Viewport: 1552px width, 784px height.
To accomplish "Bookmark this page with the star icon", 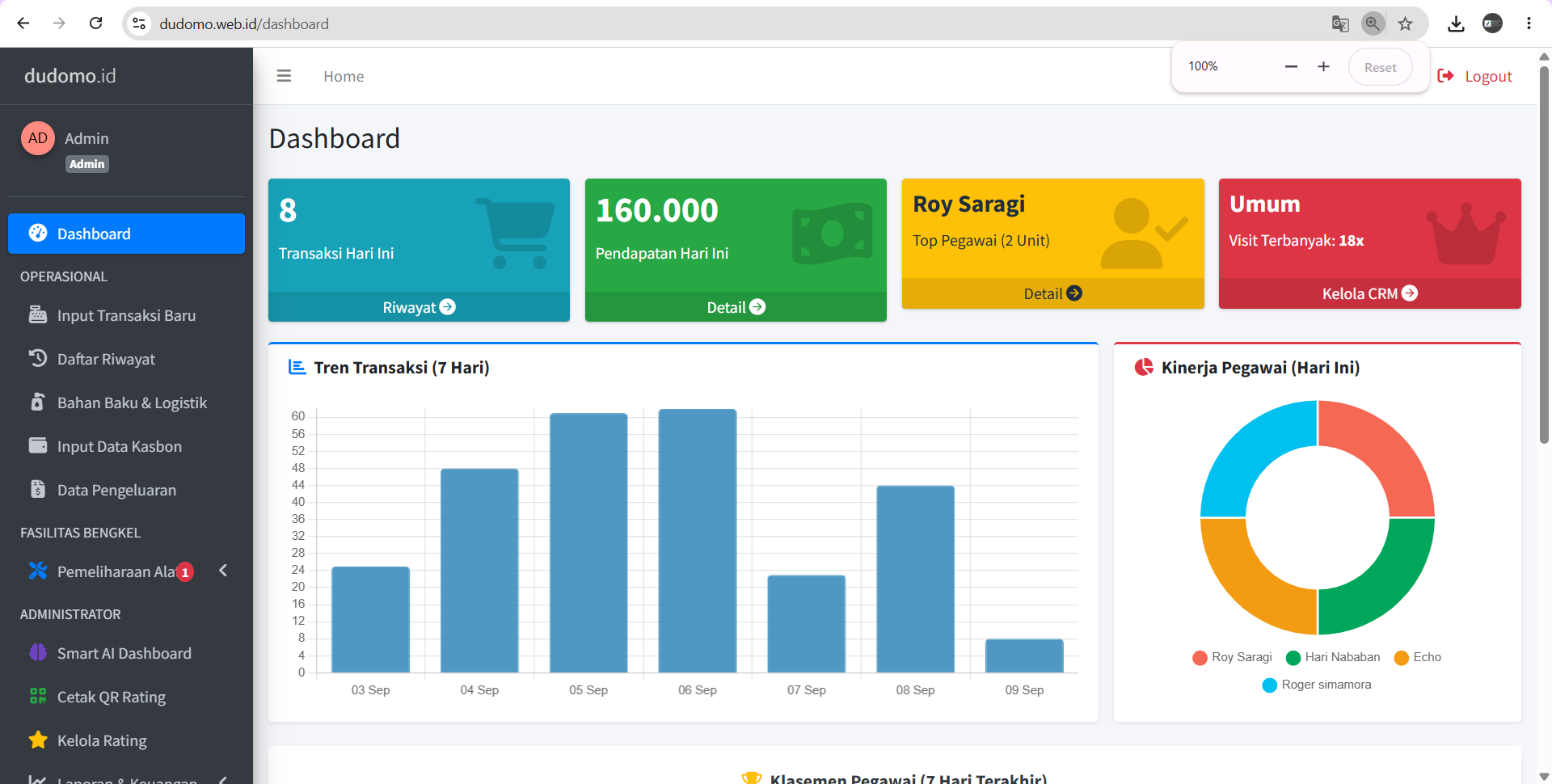I will pyautogui.click(x=1405, y=23).
